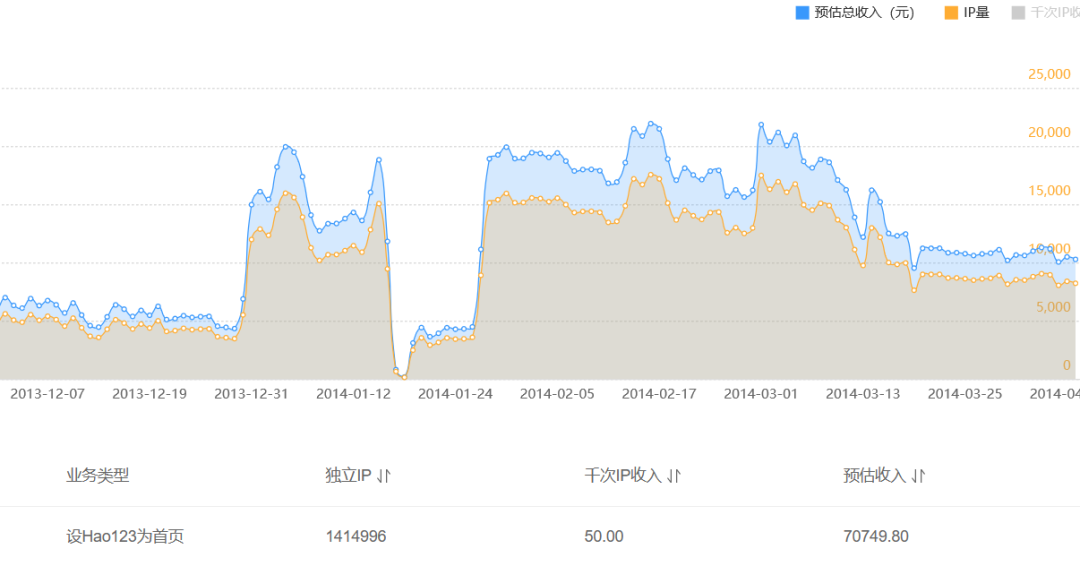Click the 70749.80 estimated revenue value
This screenshot has height=566, width=1080.
[876, 536]
